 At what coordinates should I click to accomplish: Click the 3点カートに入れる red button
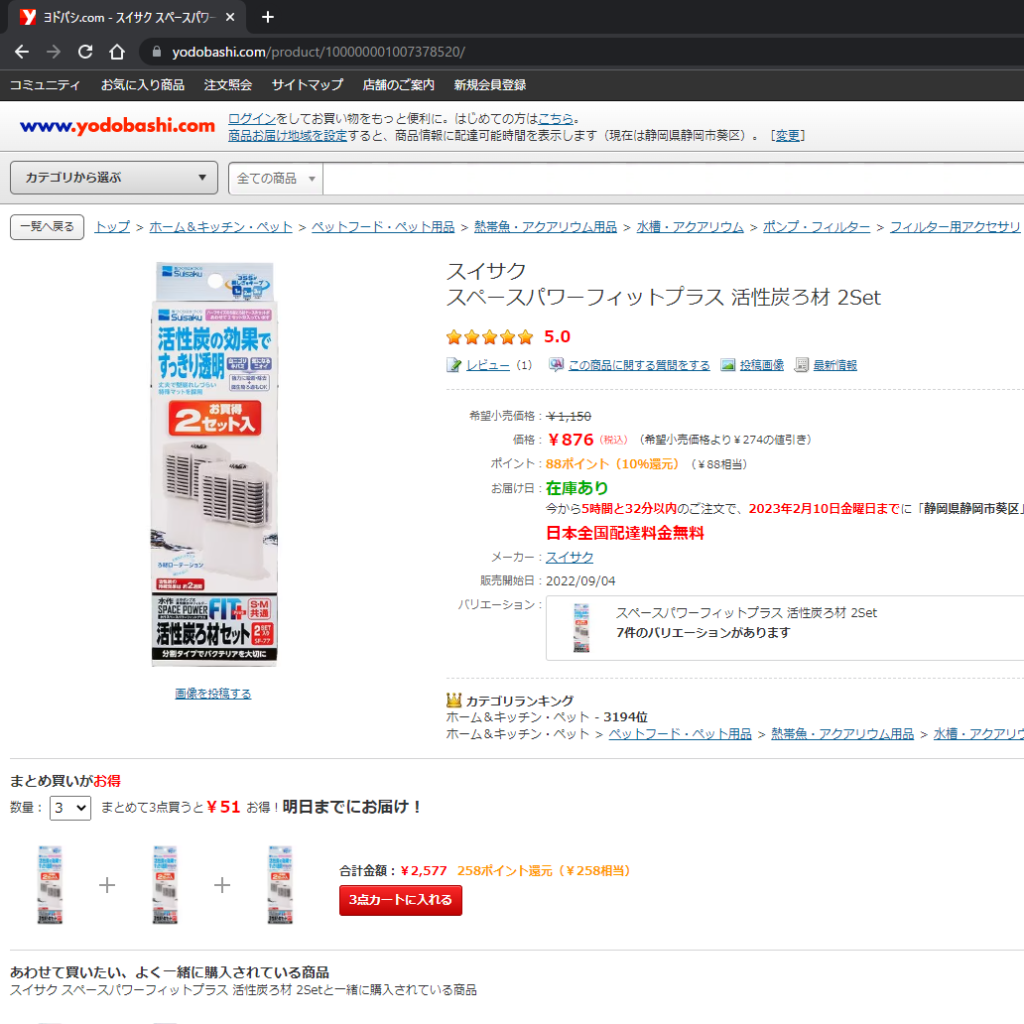pyautogui.click(x=400, y=900)
